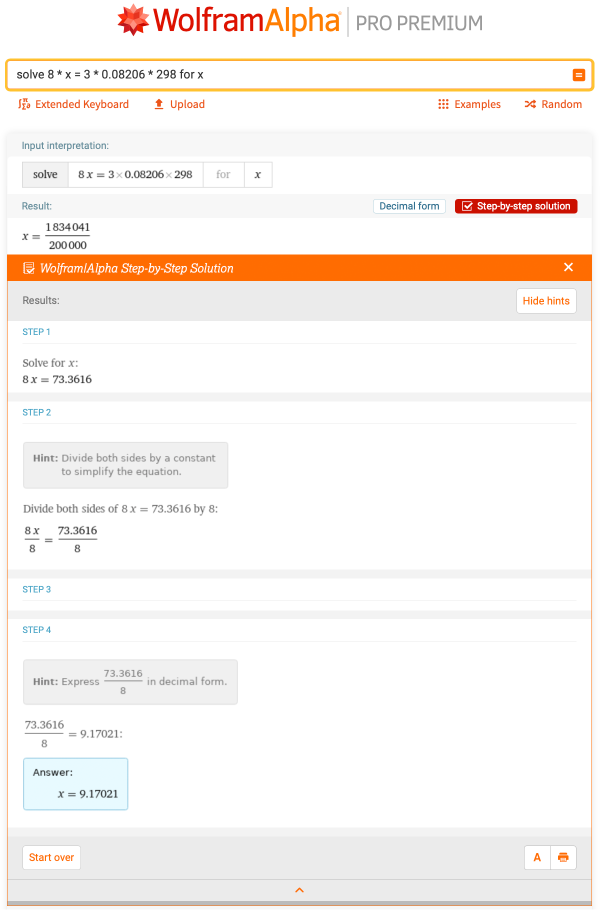Viewport: 602px width, 915px height.
Task: Click the 'solve' cell in input interpretation
Action: (x=46, y=174)
